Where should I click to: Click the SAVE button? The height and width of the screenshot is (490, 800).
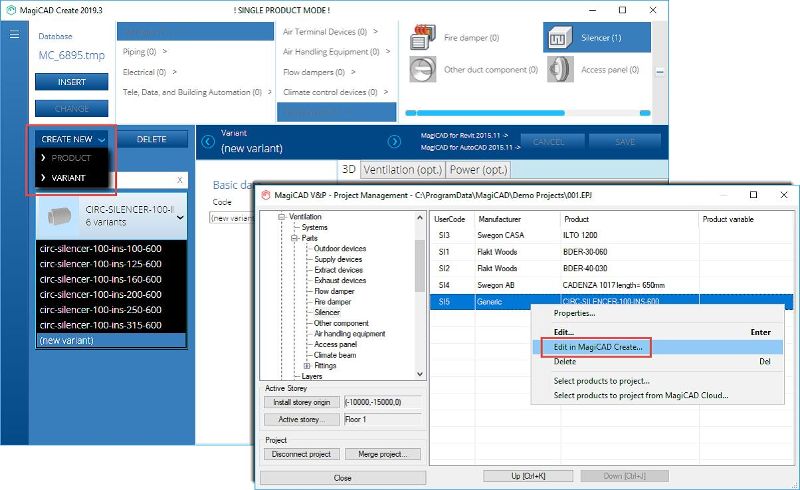(625, 141)
